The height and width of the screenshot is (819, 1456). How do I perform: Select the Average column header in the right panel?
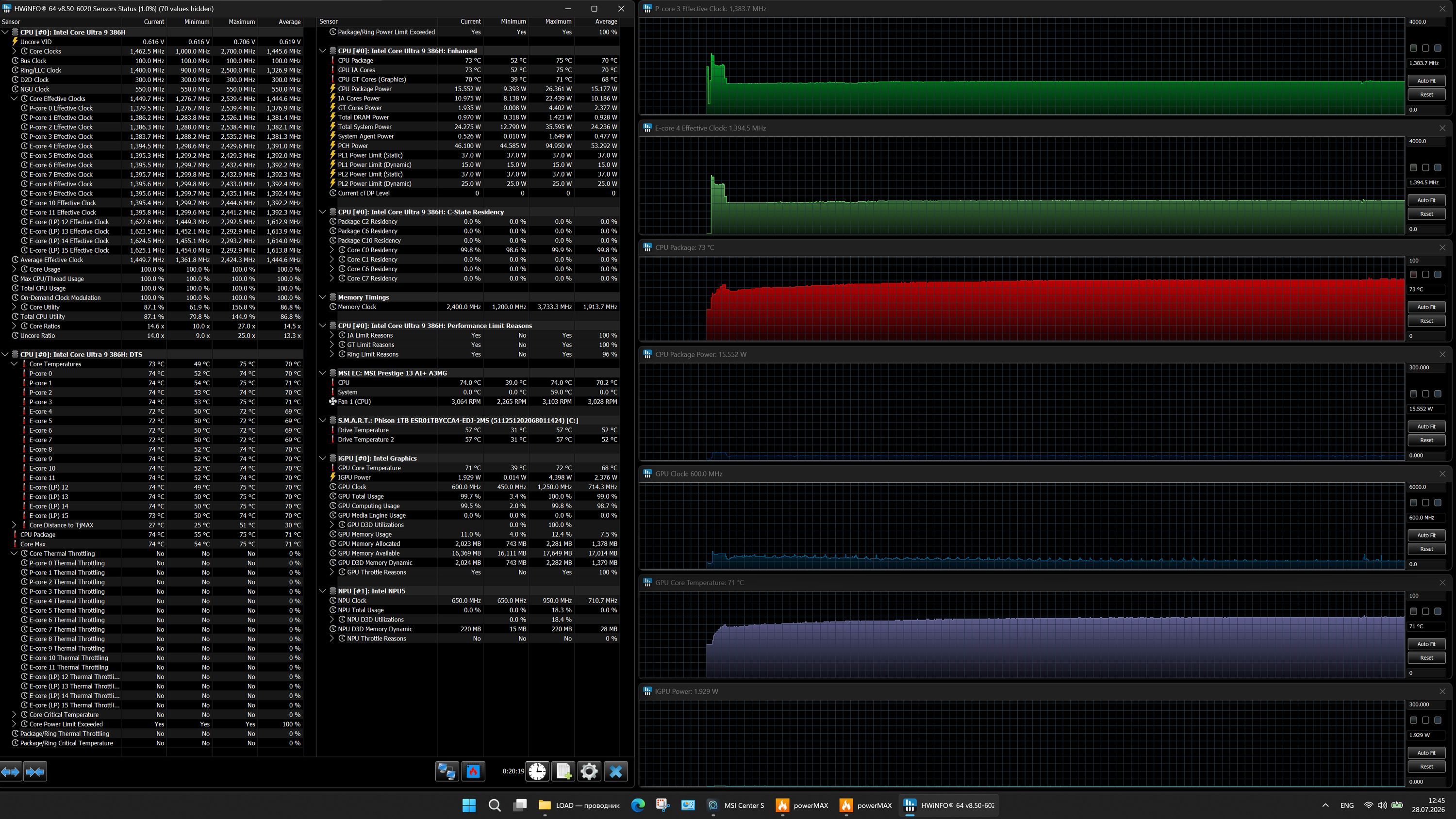click(x=606, y=21)
